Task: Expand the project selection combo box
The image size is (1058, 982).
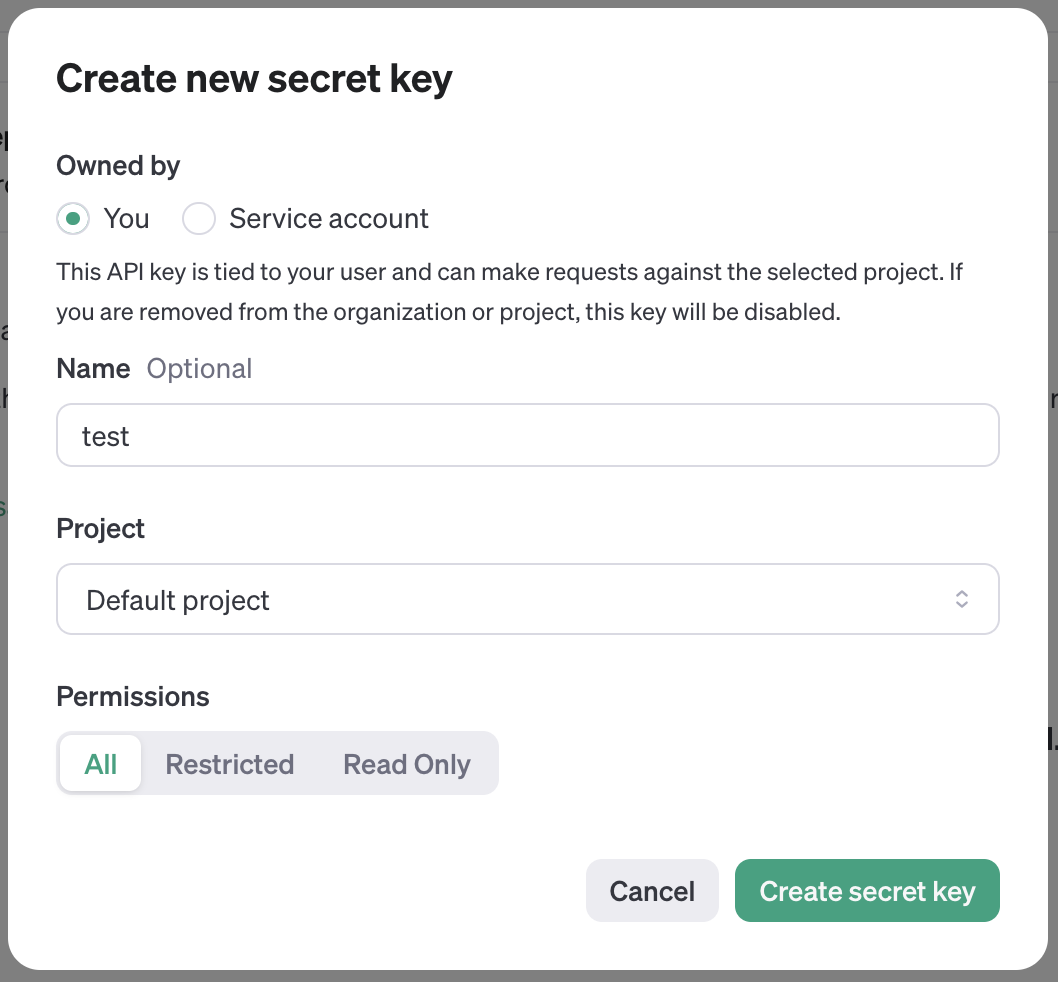Action: (x=528, y=599)
